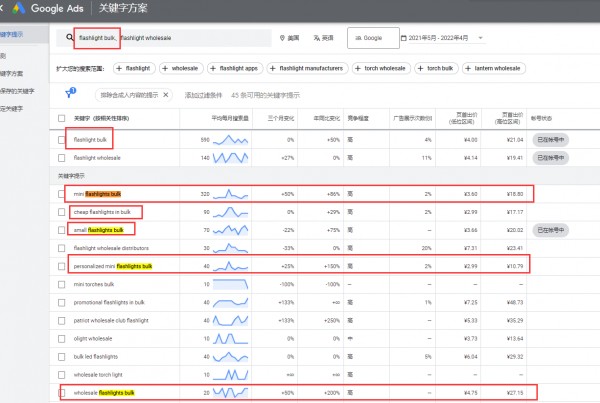Click the 已在帐号中 badge on small flashlights bulk row

tap(551, 230)
